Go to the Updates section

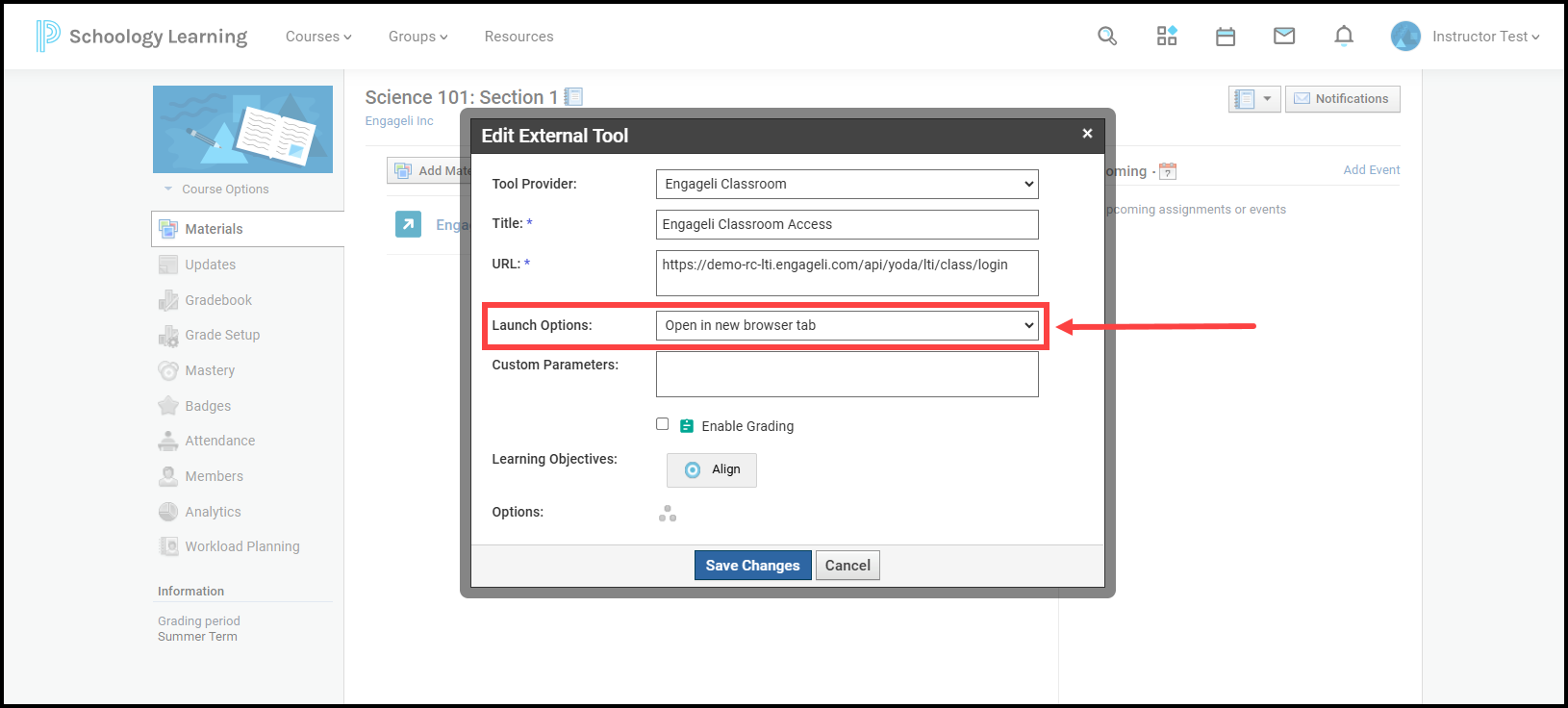[x=211, y=265]
